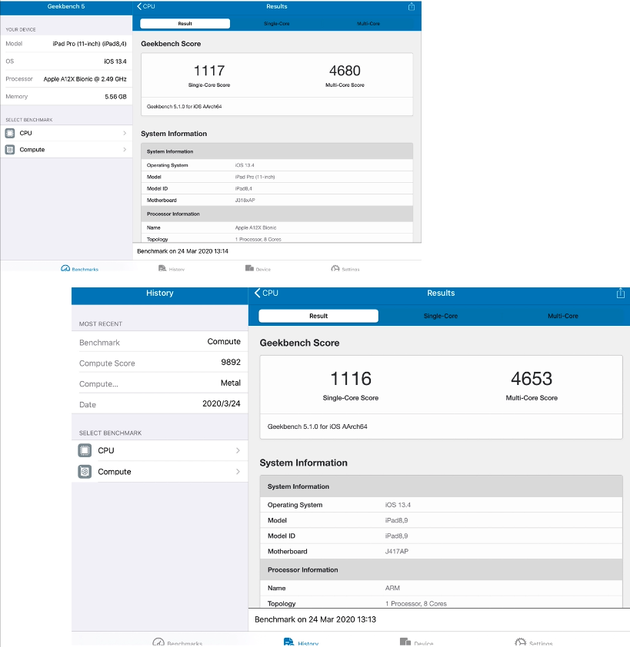The width and height of the screenshot is (630, 647).
Task: Switch to Multi-Core tab in the lower Results
Action: [562, 316]
